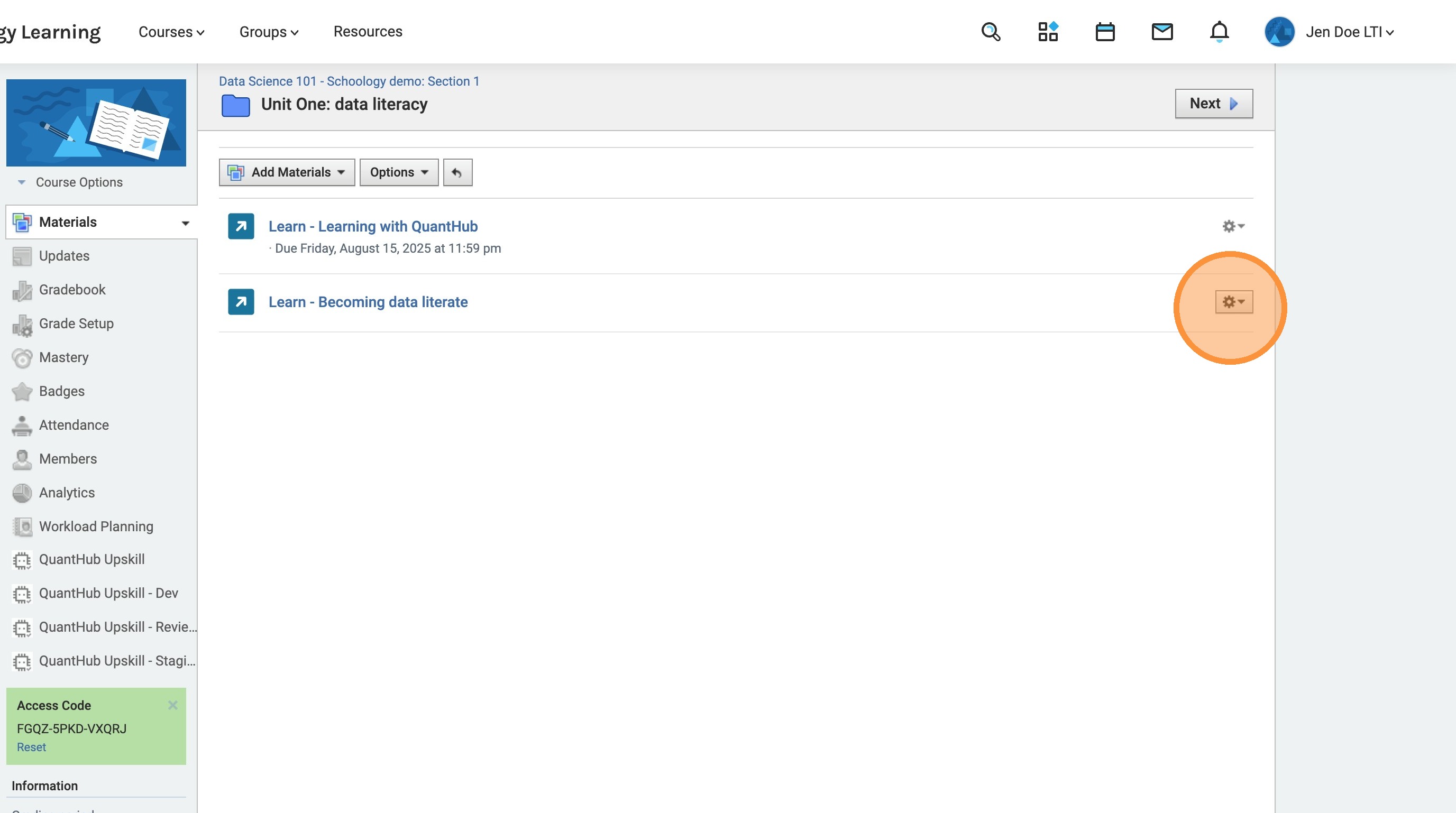Click the external link icon for Learning with QuantHub
Screen dimensions: 1456x813
click(241, 226)
